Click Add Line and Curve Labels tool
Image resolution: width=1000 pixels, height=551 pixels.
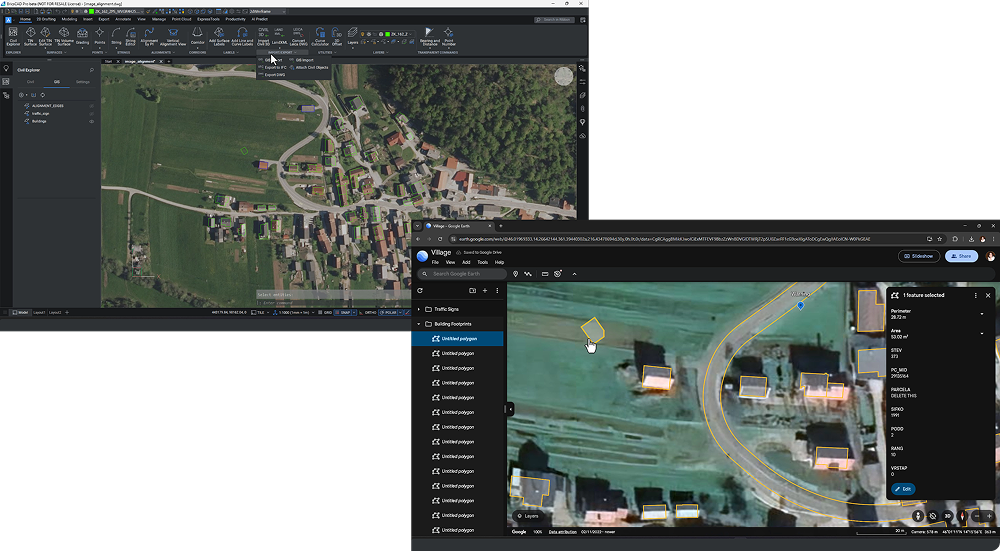[x=242, y=36]
